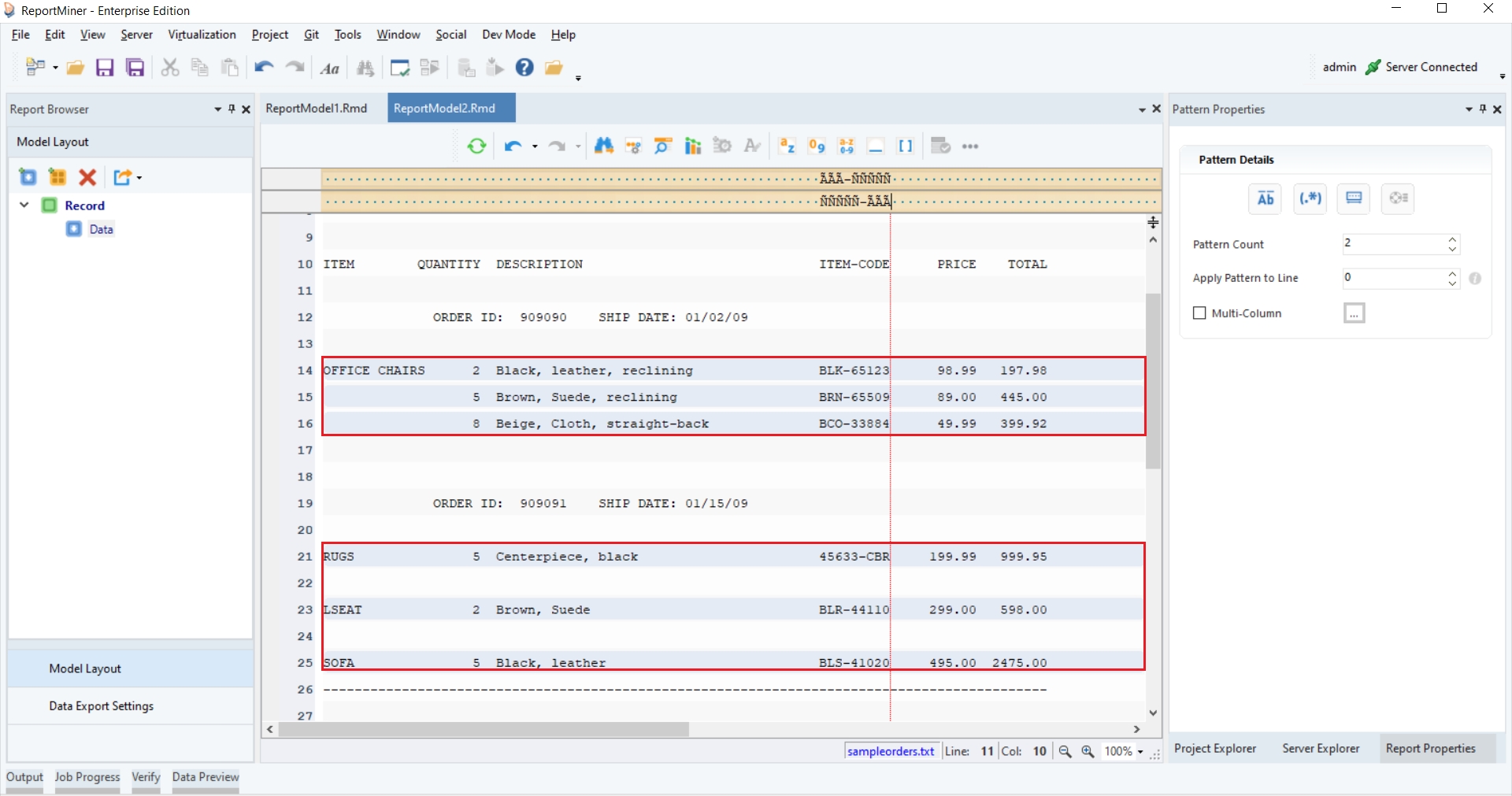Increase Pattern Count using up arrow
The width and height of the screenshot is (1512, 796).
pyautogui.click(x=1452, y=239)
